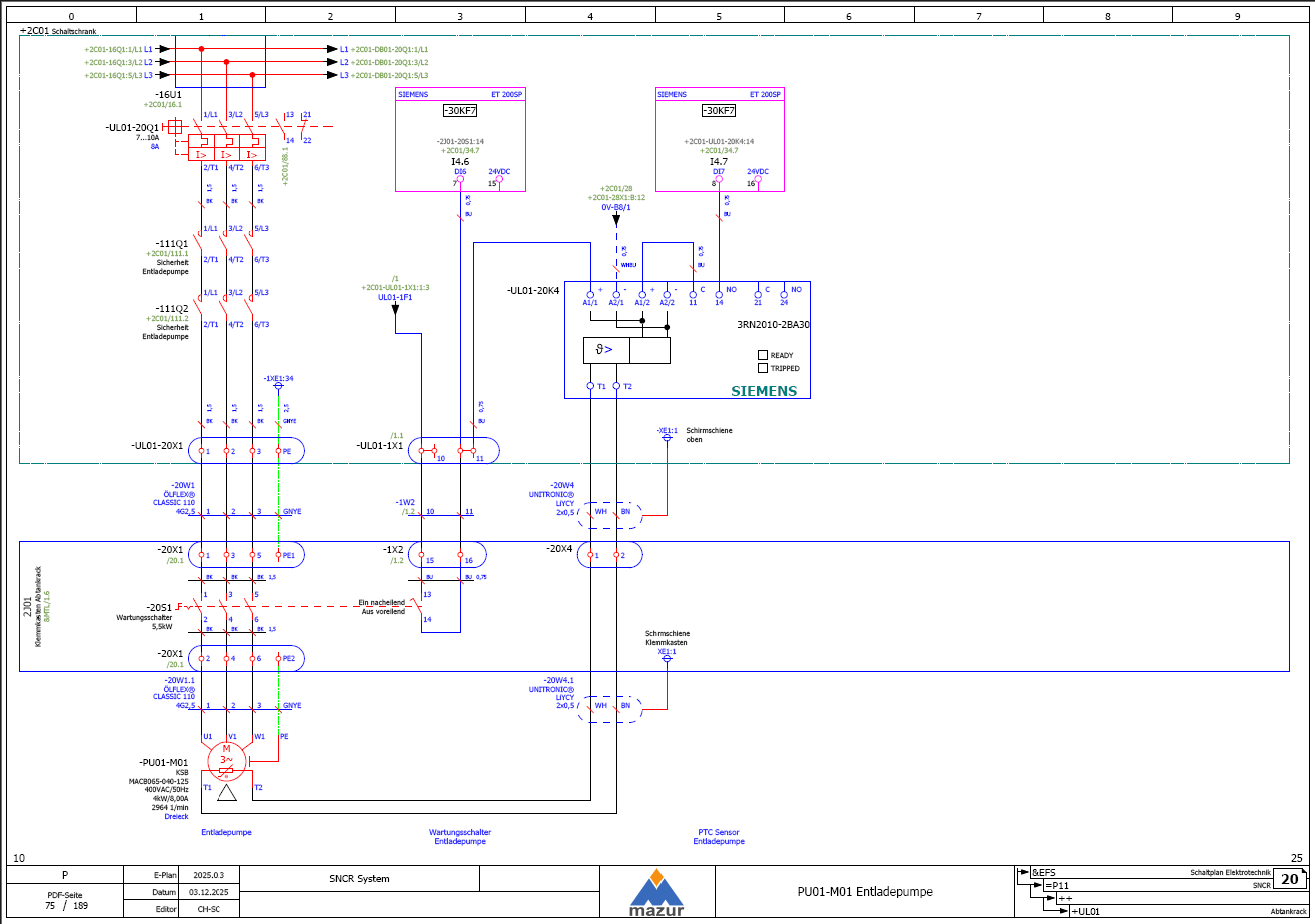The height and width of the screenshot is (924, 1315).
Task: Click the SIEMENS logo in thermistor relay
Action: pos(764,391)
